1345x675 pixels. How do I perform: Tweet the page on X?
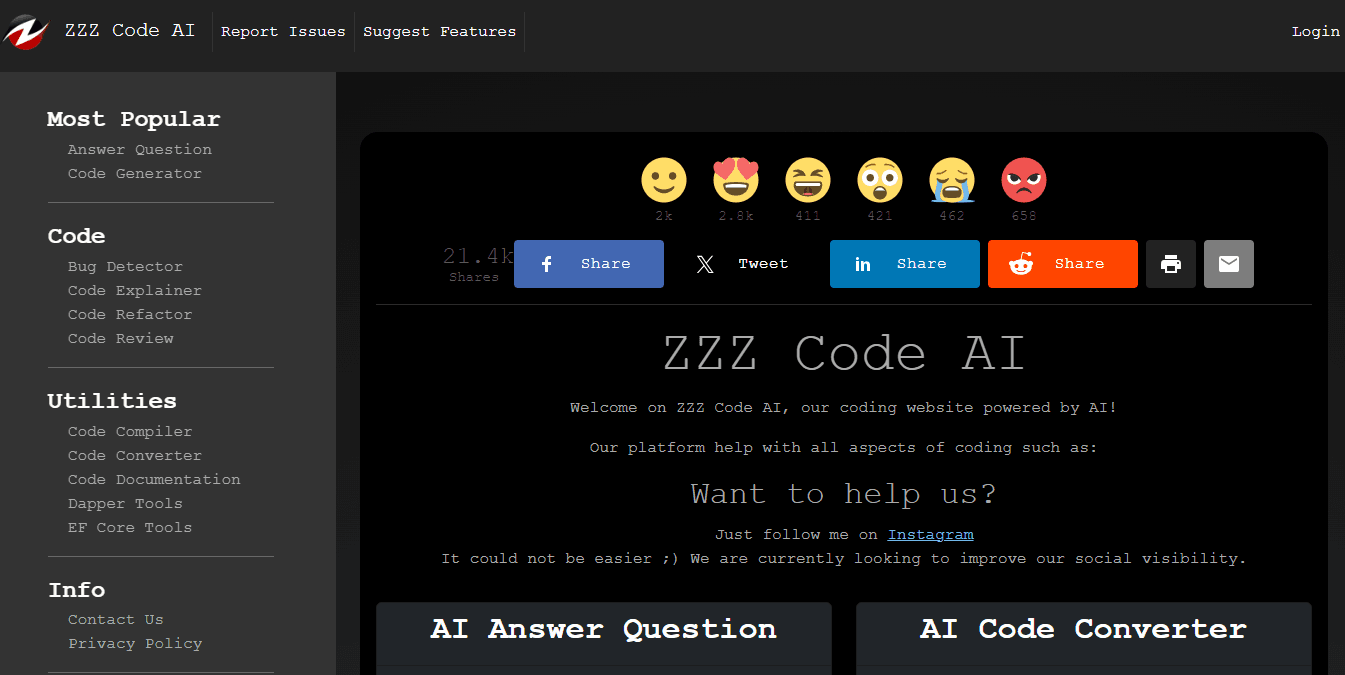pos(742,263)
